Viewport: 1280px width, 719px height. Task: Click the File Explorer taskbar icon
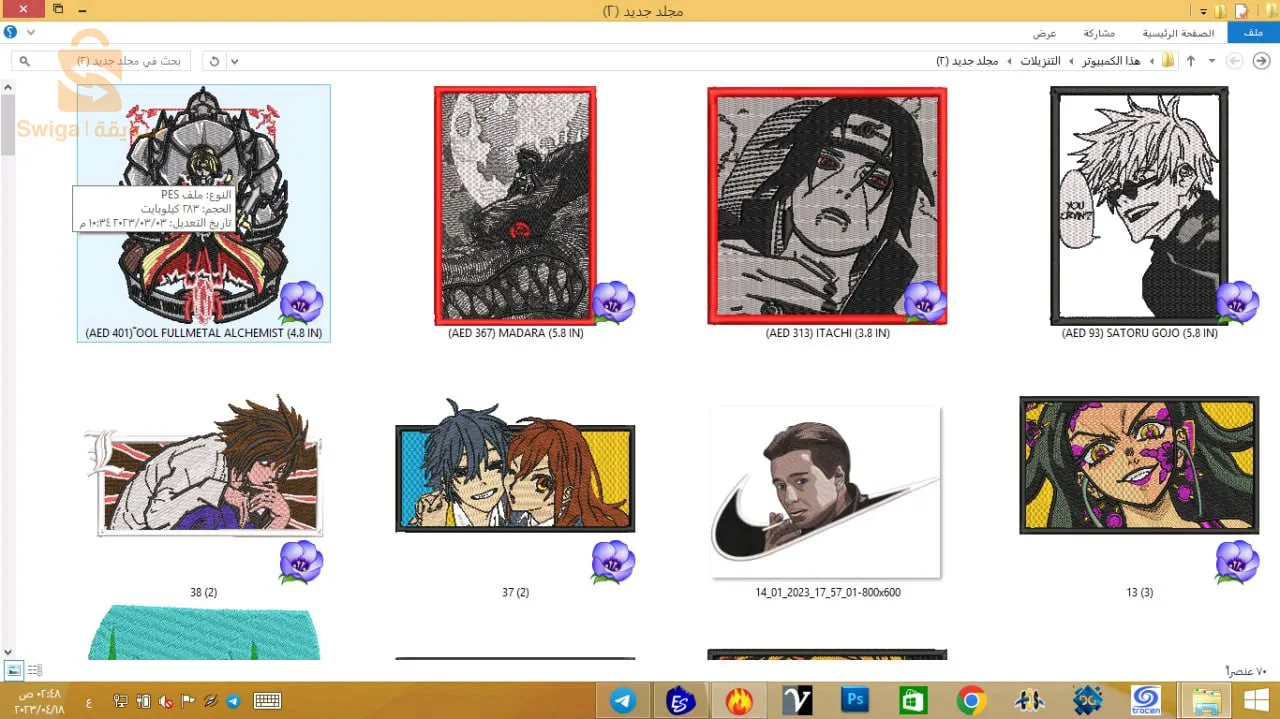(x=1205, y=700)
